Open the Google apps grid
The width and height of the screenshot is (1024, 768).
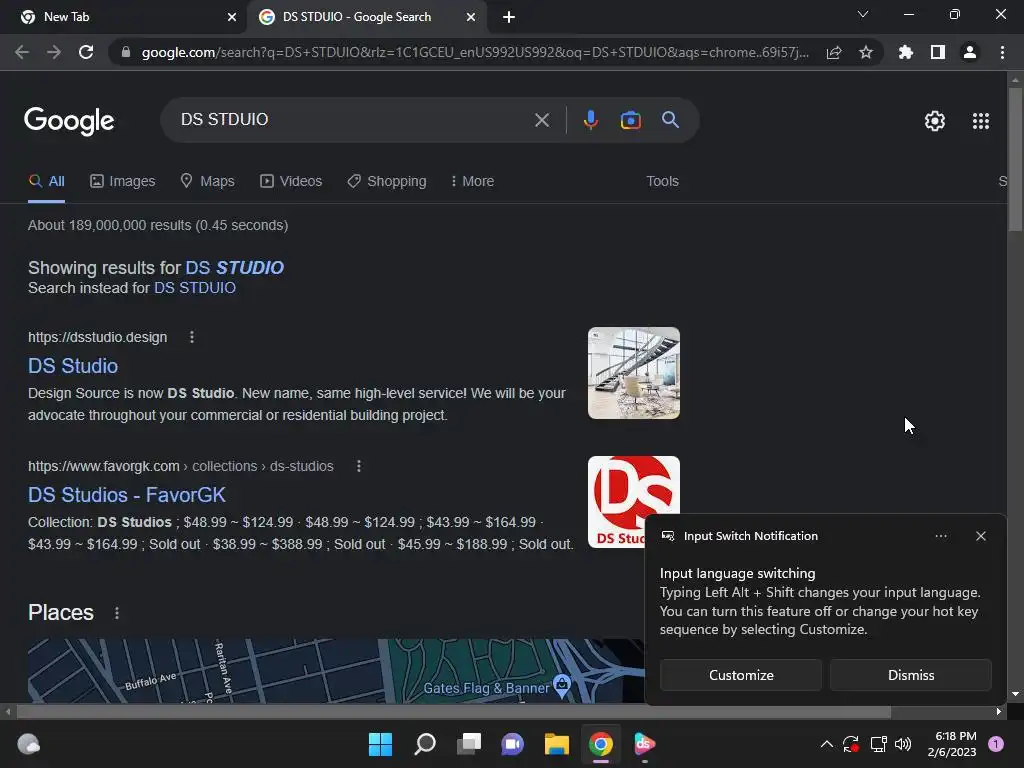tap(981, 121)
